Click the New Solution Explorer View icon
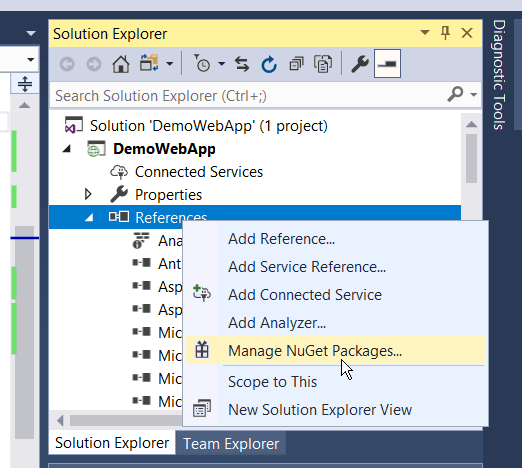522x468 pixels. click(x=202, y=408)
